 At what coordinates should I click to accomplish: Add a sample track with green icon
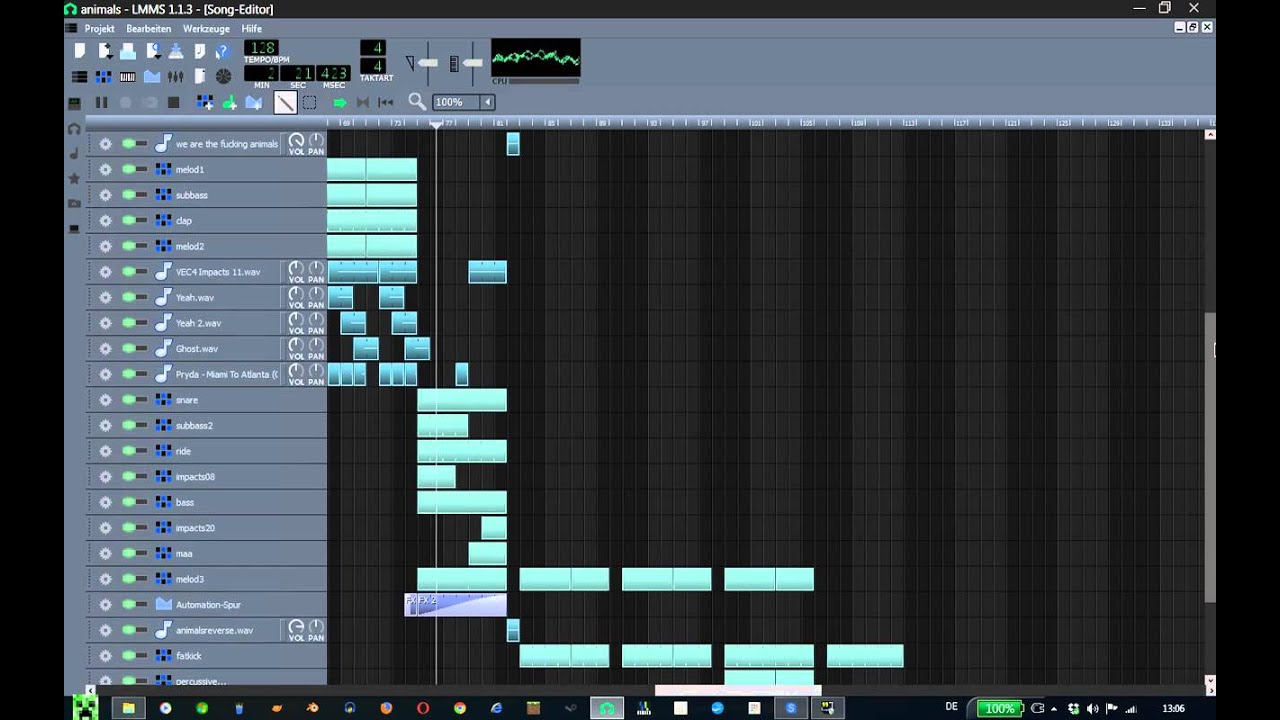(x=229, y=102)
